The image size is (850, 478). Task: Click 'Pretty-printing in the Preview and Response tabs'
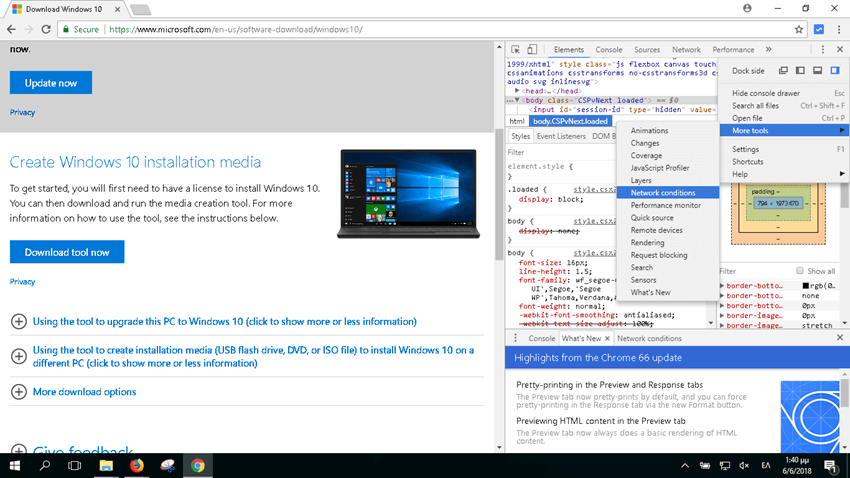609,385
